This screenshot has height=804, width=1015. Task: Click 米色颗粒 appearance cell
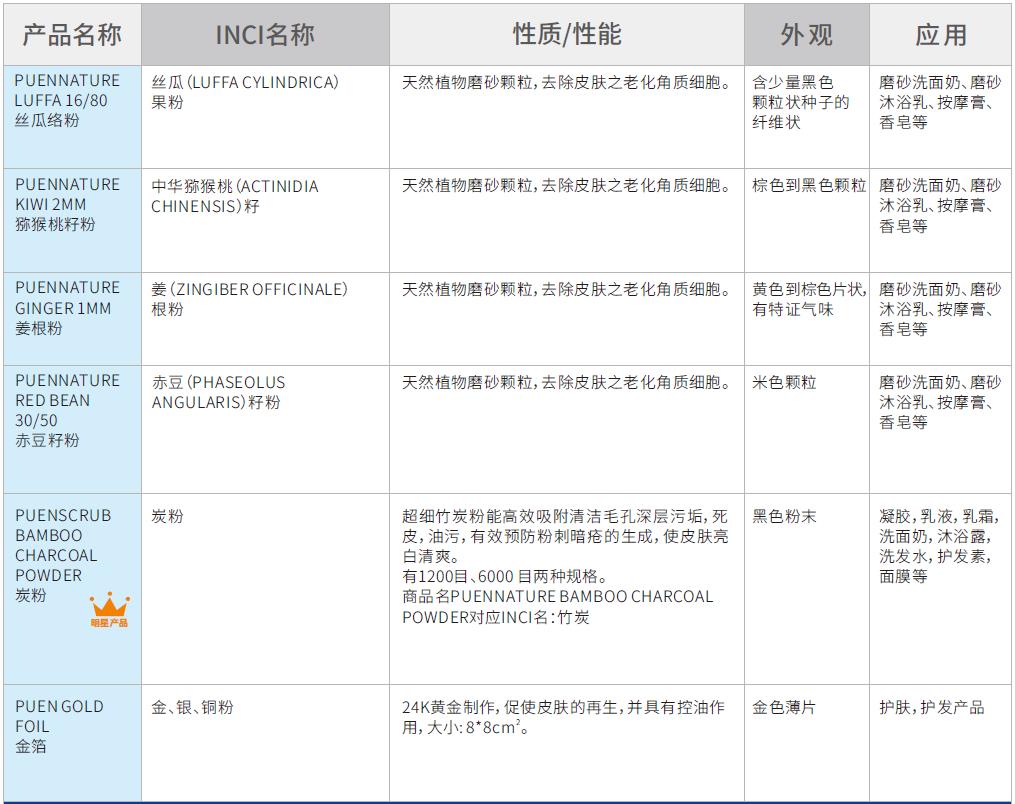point(807,430)
